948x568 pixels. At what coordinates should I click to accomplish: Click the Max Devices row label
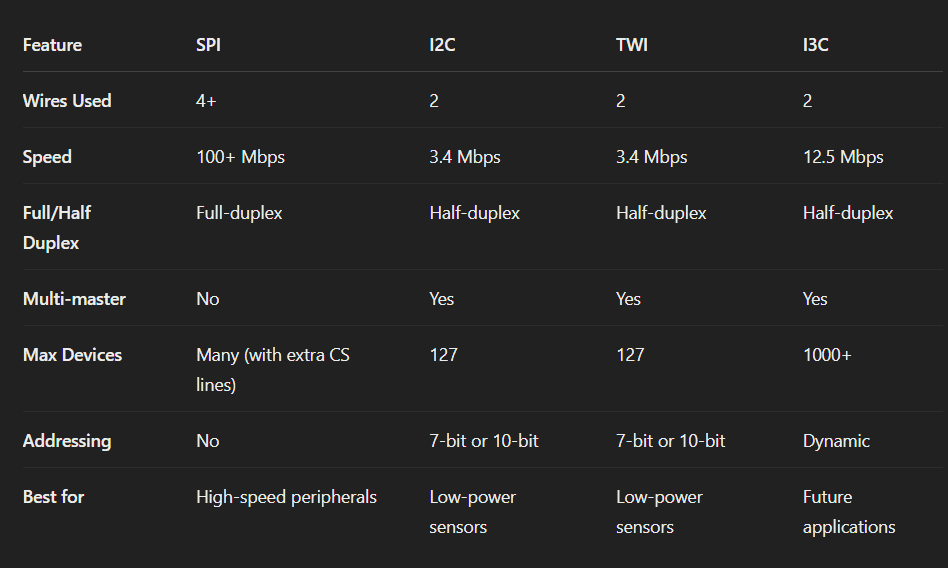tap(72, 354)
